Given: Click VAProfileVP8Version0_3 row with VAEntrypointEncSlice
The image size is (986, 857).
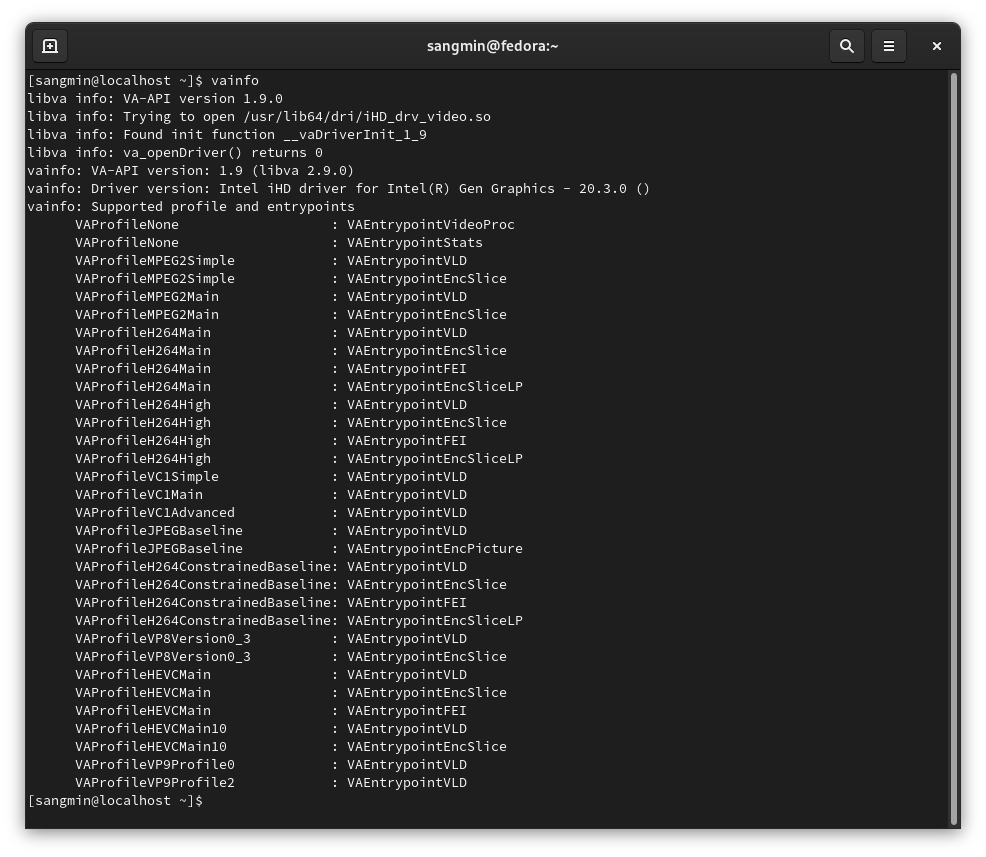Looking at the screenshot, I should 291,656.
